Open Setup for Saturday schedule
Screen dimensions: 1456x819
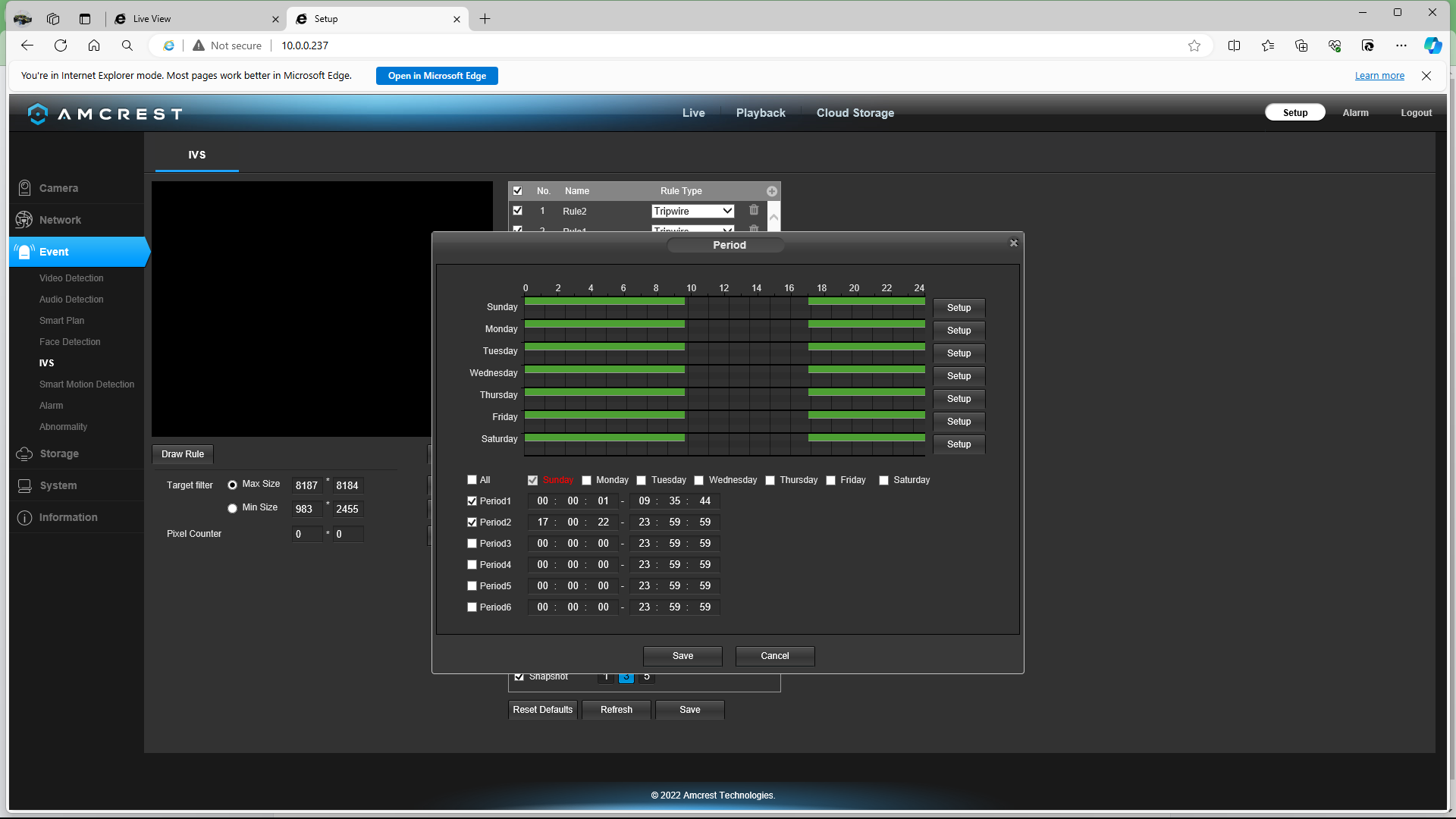coord(959,444)
